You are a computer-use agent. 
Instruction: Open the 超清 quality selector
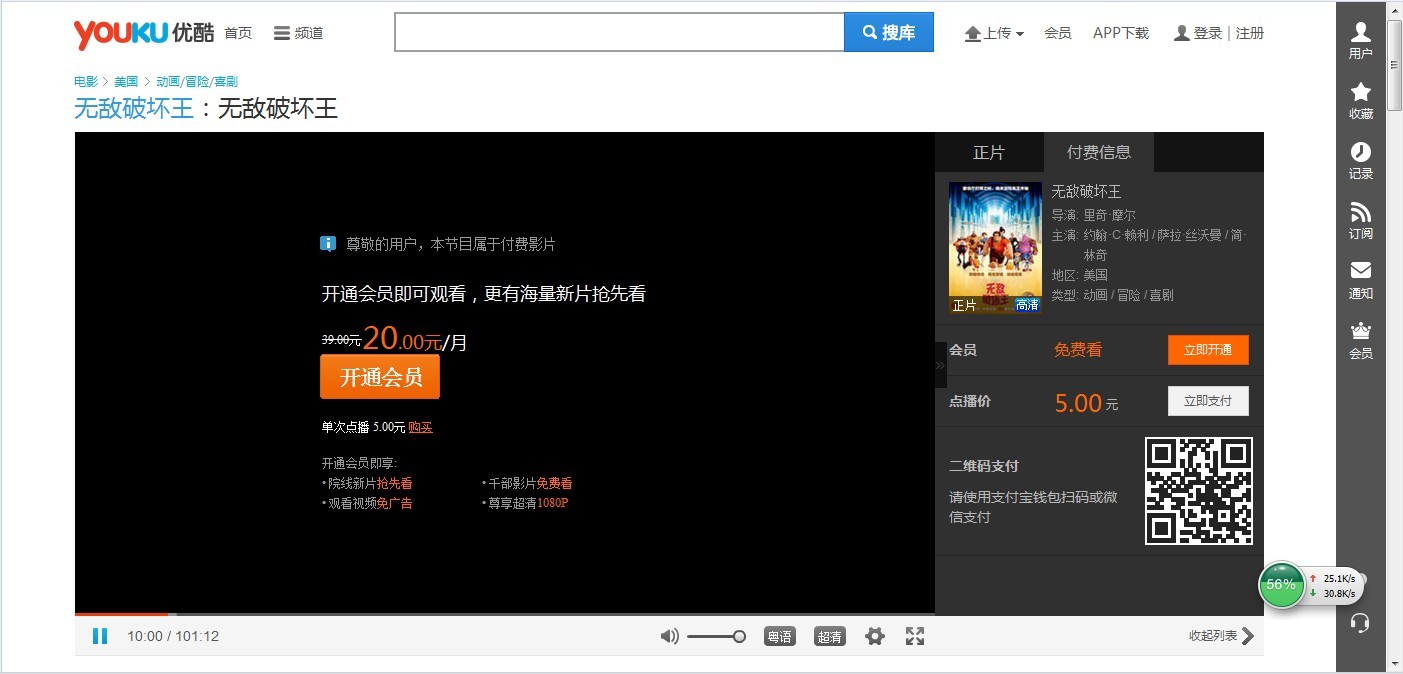829,636
